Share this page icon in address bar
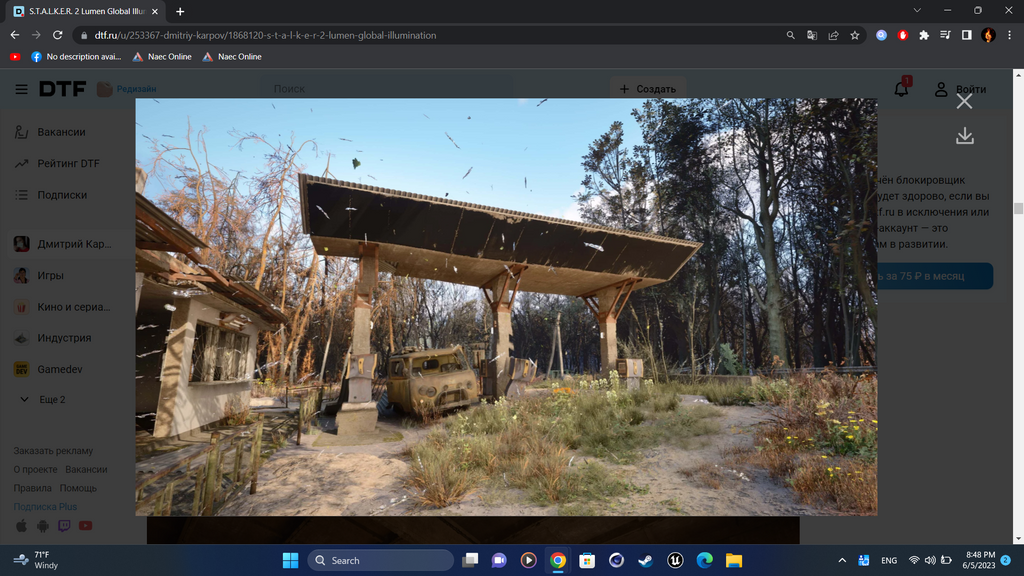Screen dimensions: 1024x576 tap(833, 35)
